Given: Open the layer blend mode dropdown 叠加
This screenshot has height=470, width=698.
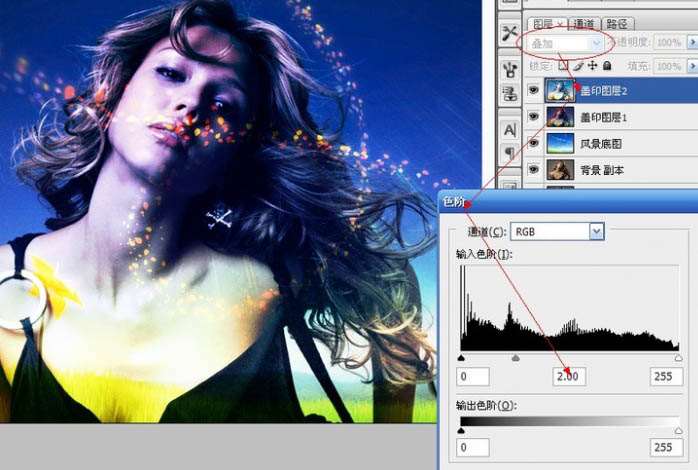Looking at the screenshot, I should pos(564,43).
